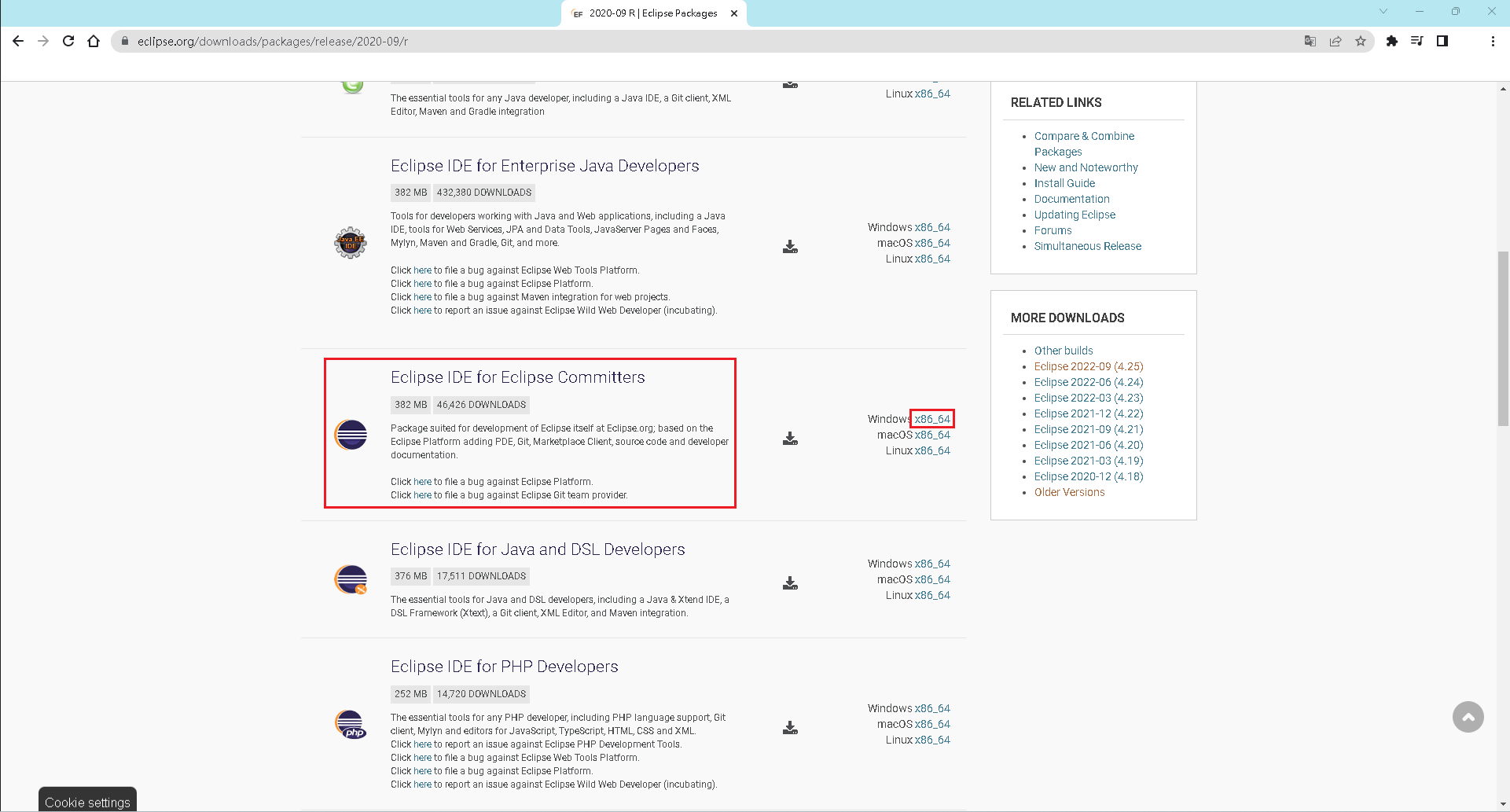
Task: Click download icon for Java and DSL Developers
Action: (790, 583)
